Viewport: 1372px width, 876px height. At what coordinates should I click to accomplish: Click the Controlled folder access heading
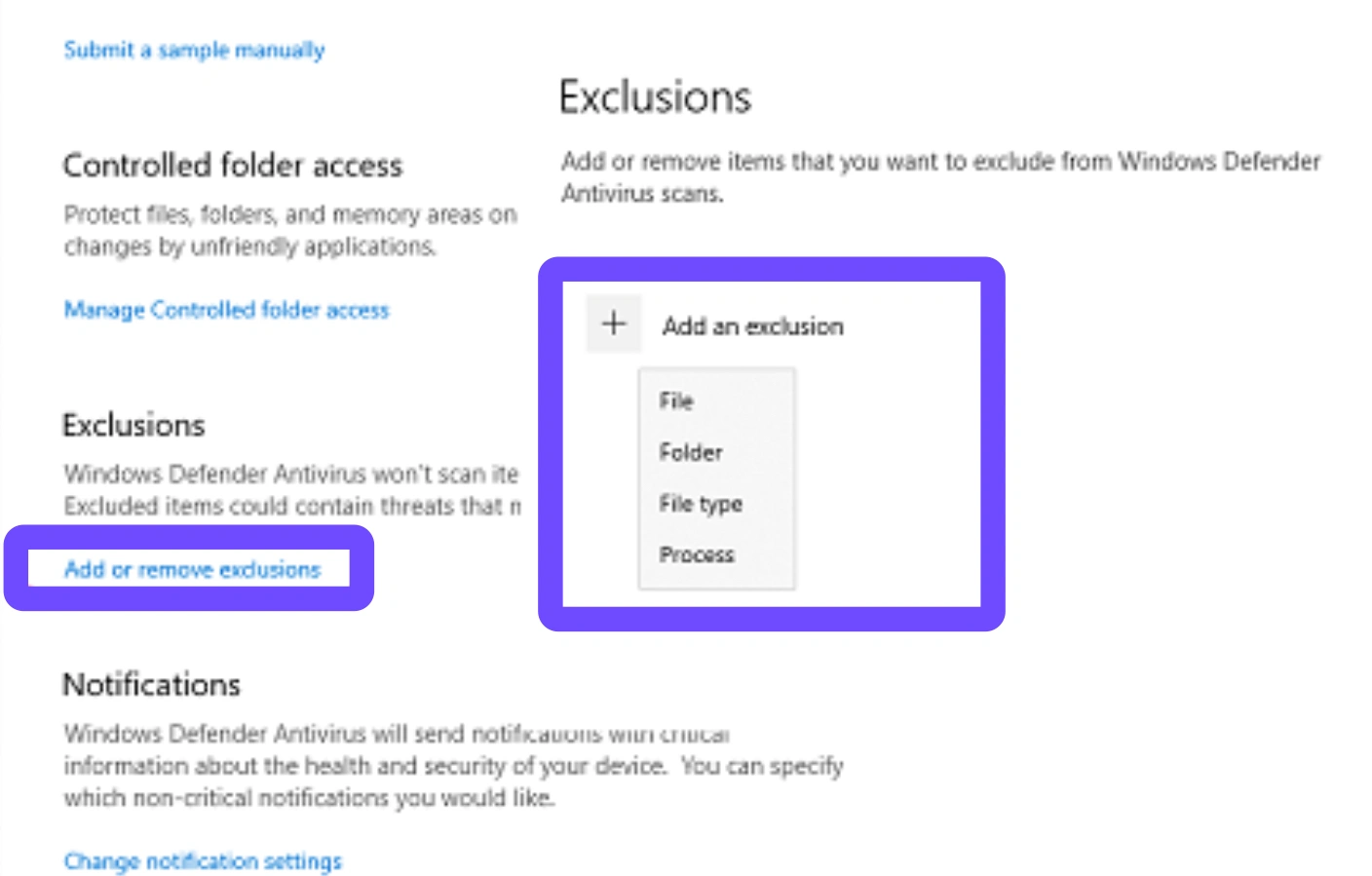click(232, 166)
